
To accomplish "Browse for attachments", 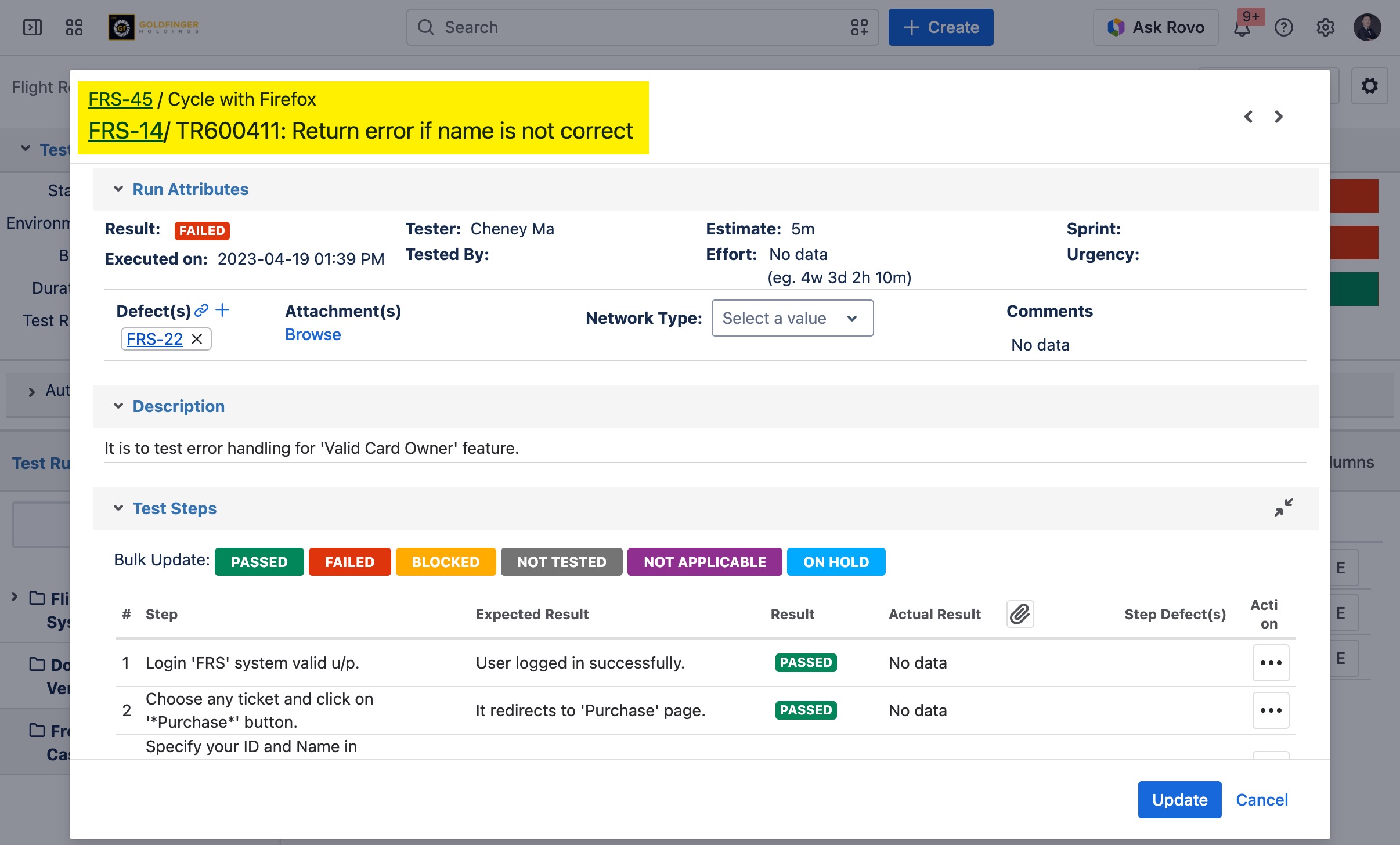I will pos(313,335).
